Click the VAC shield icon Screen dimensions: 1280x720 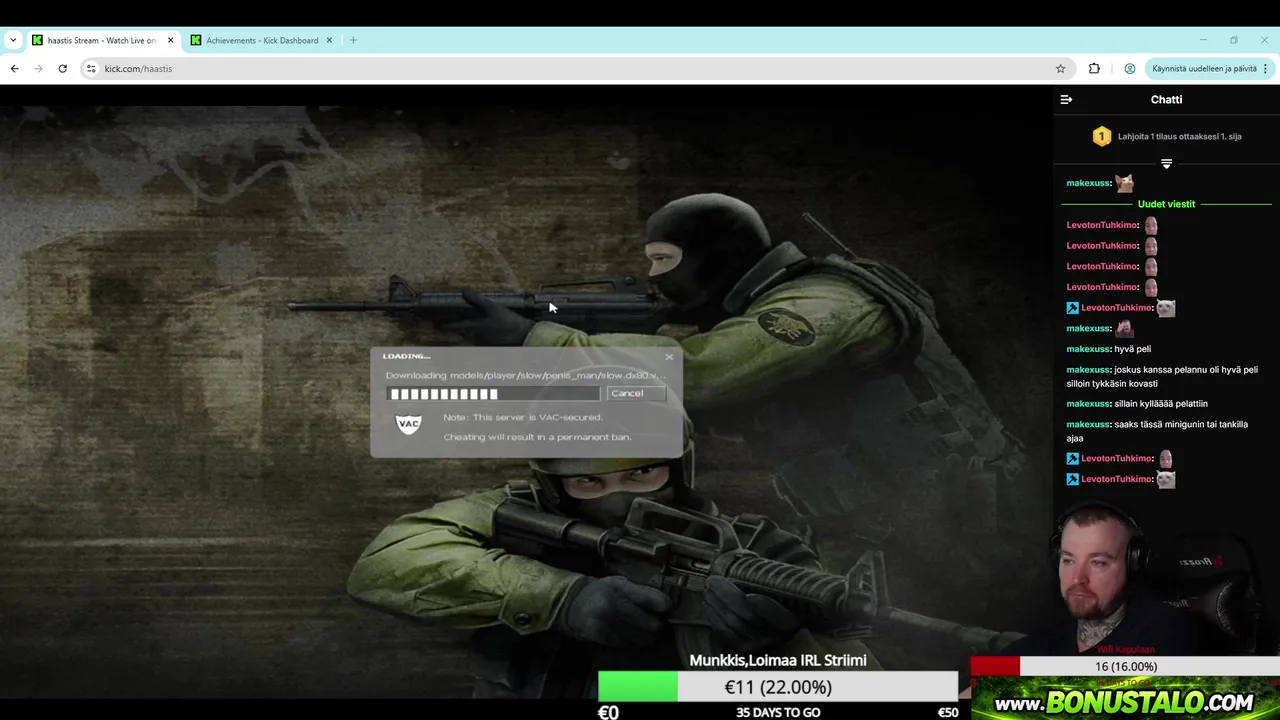[x=408, y=424]
